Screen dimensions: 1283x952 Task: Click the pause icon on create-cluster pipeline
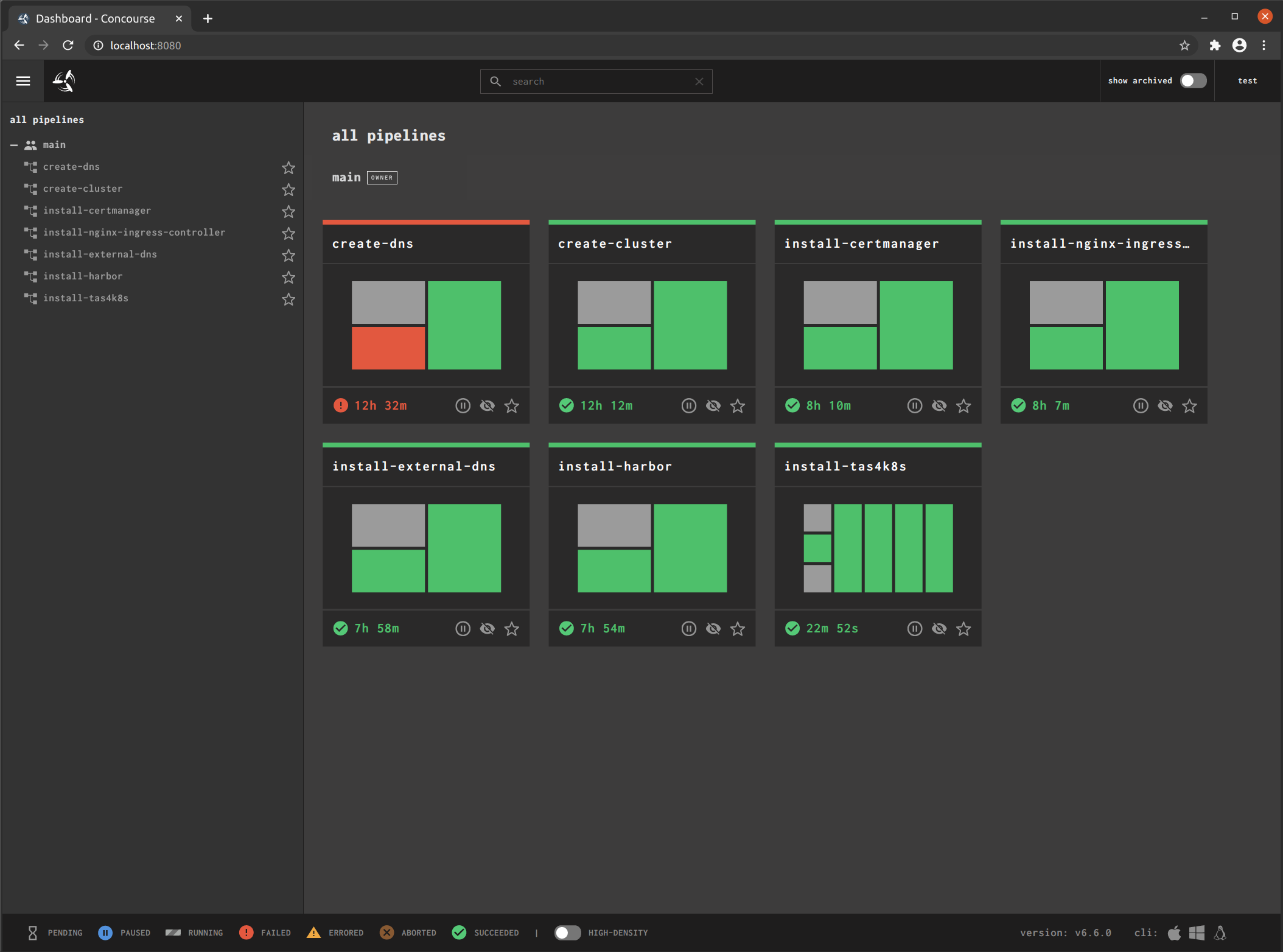point(688,406)
